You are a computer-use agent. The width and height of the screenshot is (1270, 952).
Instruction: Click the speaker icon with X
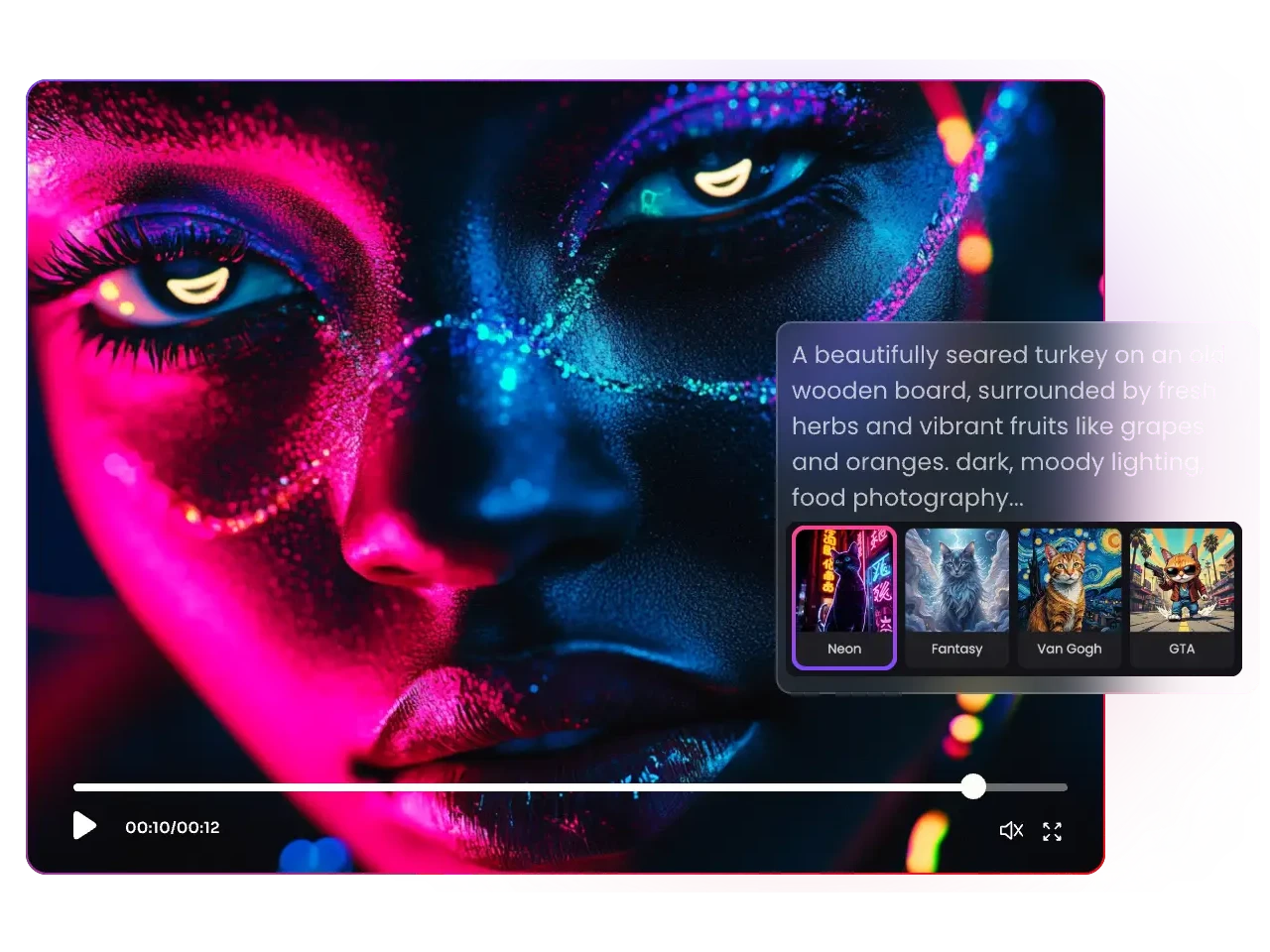click(1011, 830)
